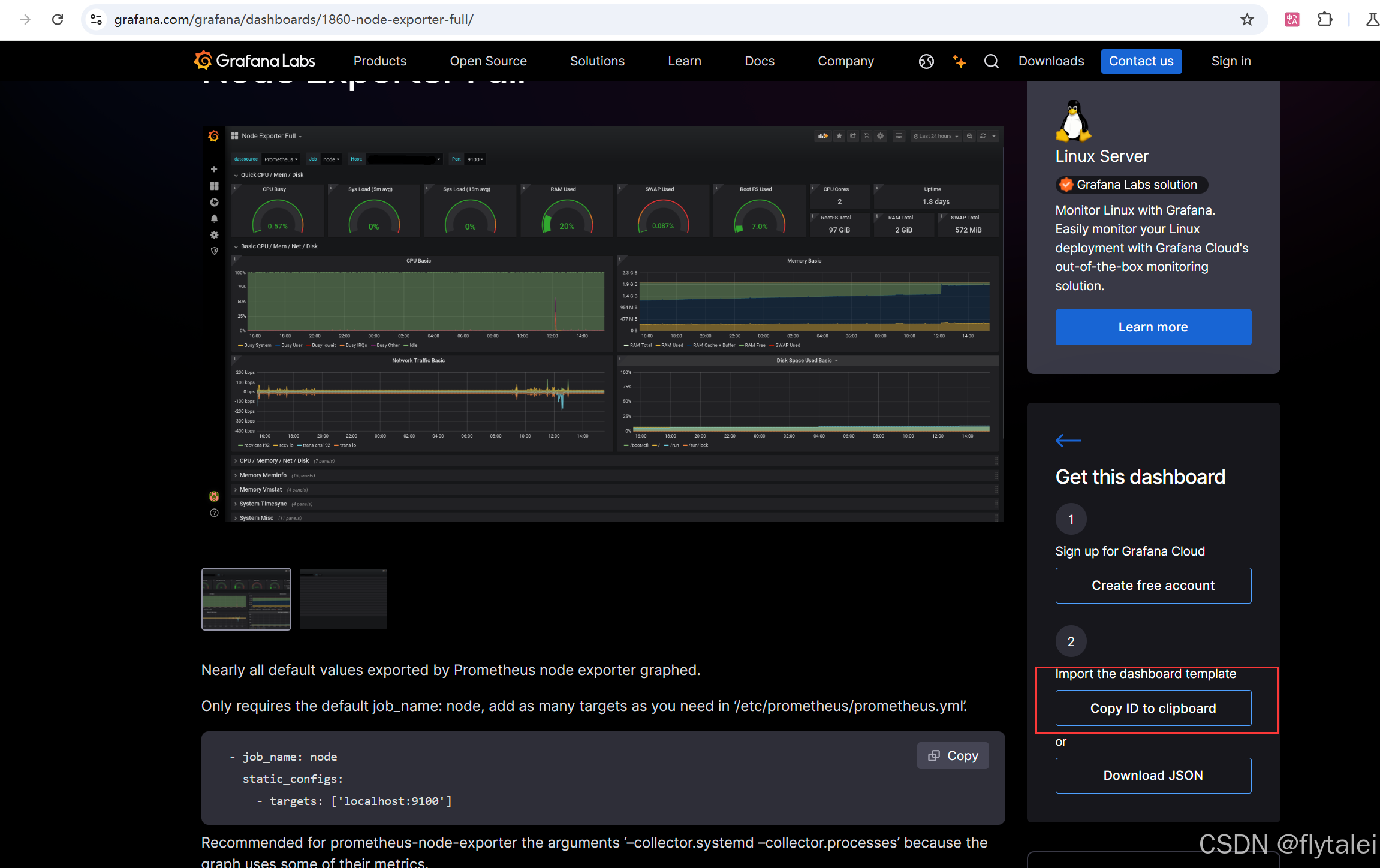The width and height of the screenshot is (1380, 868).
Task: Reload the page with the refresh icon
Action: 58,20
